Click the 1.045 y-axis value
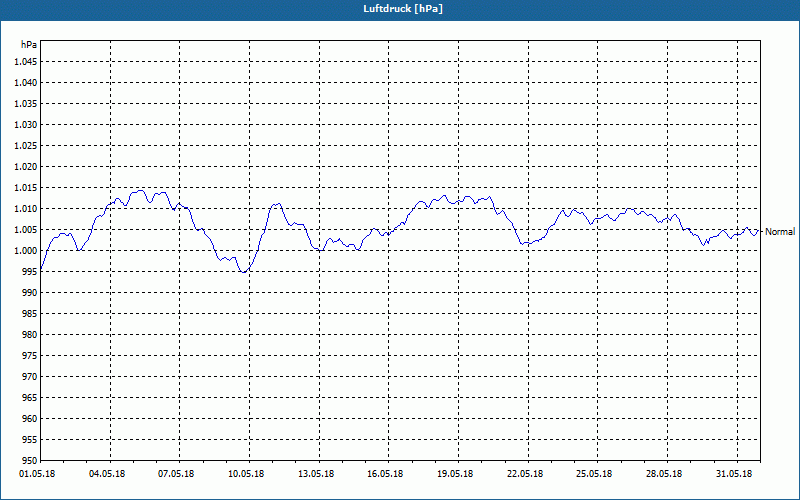 tap(27, 62)
